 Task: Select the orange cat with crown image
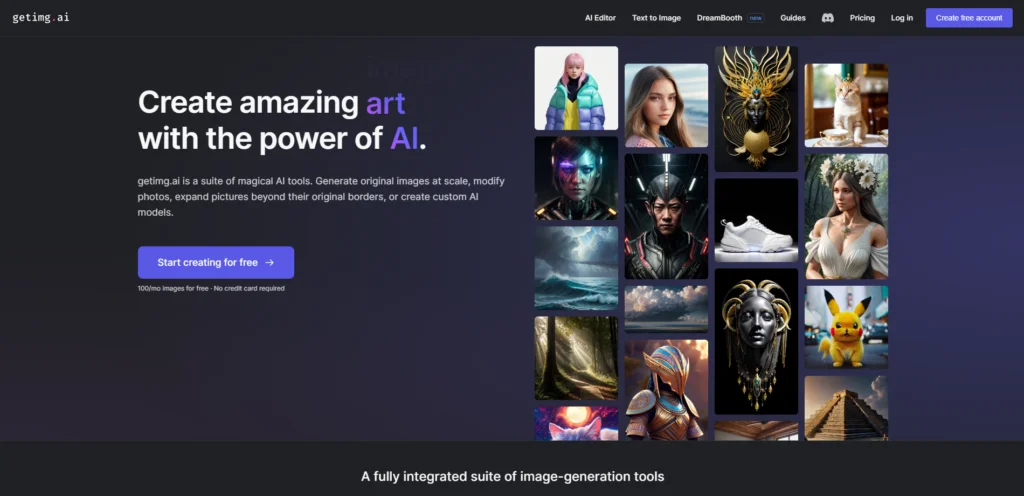tap(846, 105)
